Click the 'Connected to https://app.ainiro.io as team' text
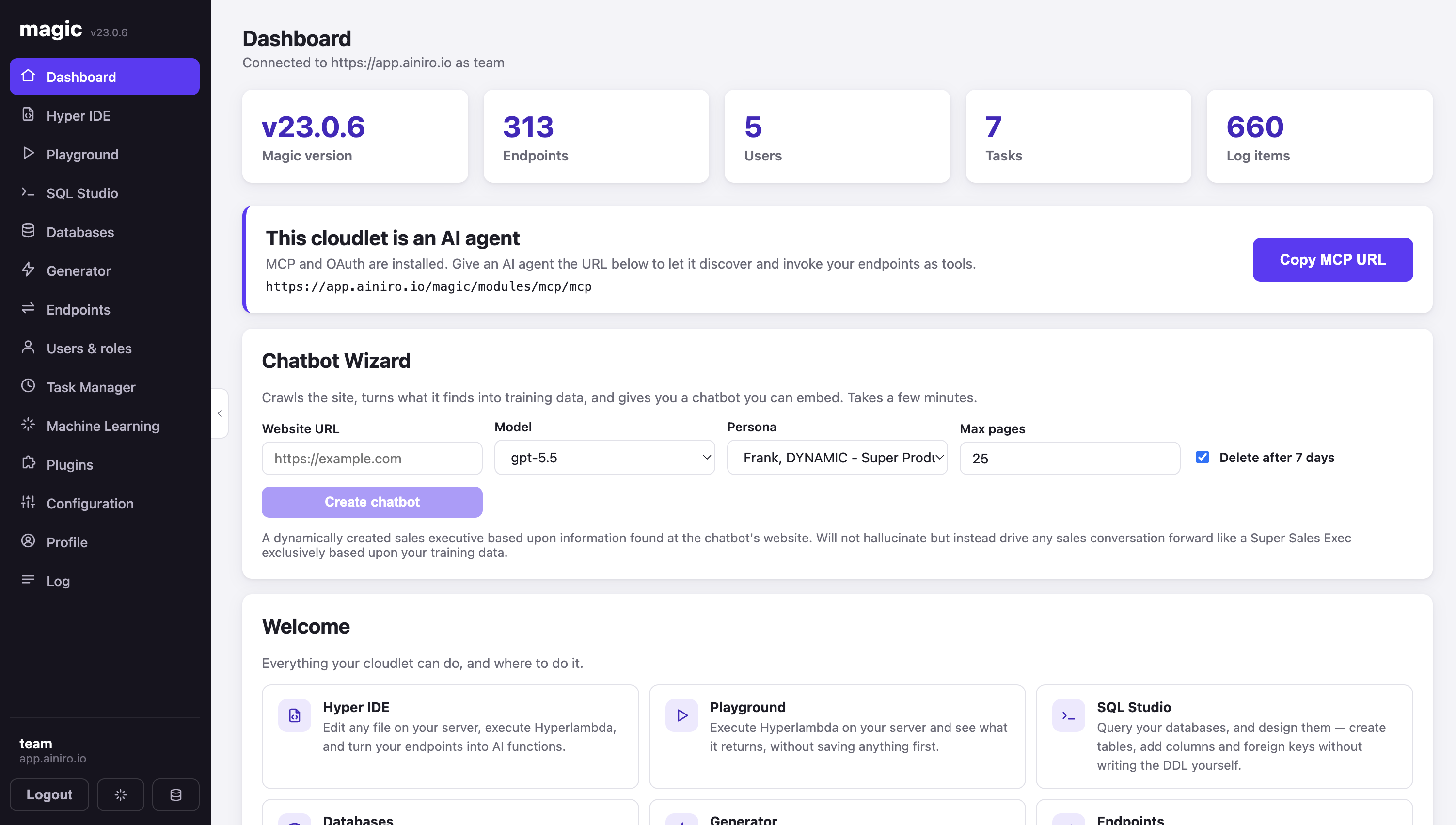Viewport: 1456px width, 825px height. click(373, 63)
